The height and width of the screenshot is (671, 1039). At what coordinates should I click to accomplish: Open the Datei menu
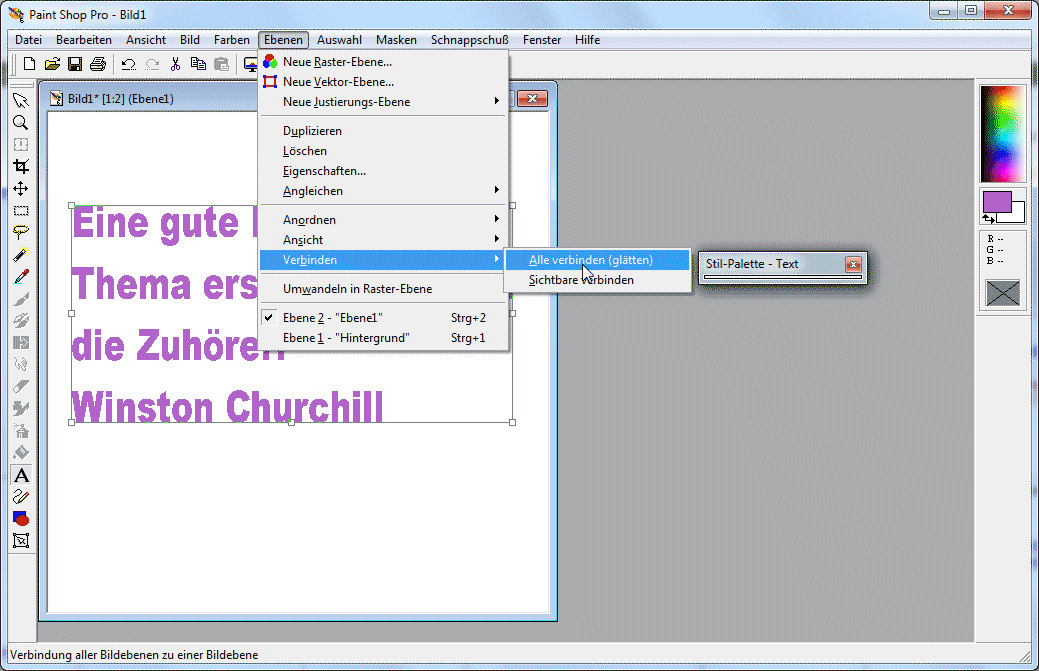(x=28, y=40)
